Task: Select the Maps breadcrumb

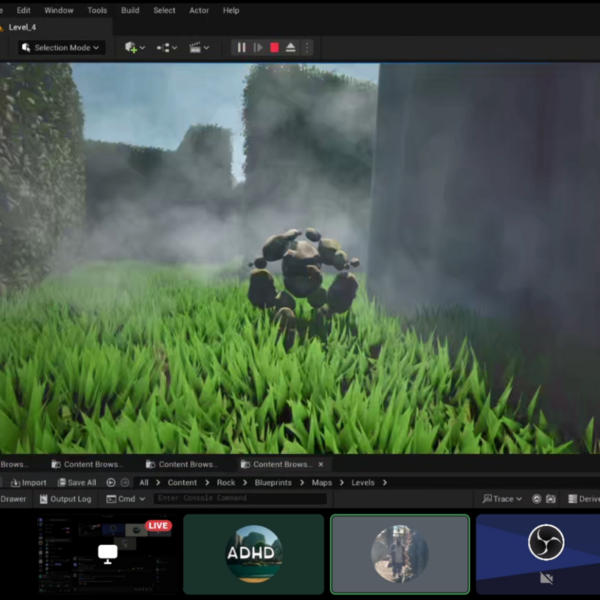Action: pyautogui.click(x=321, y=483)
